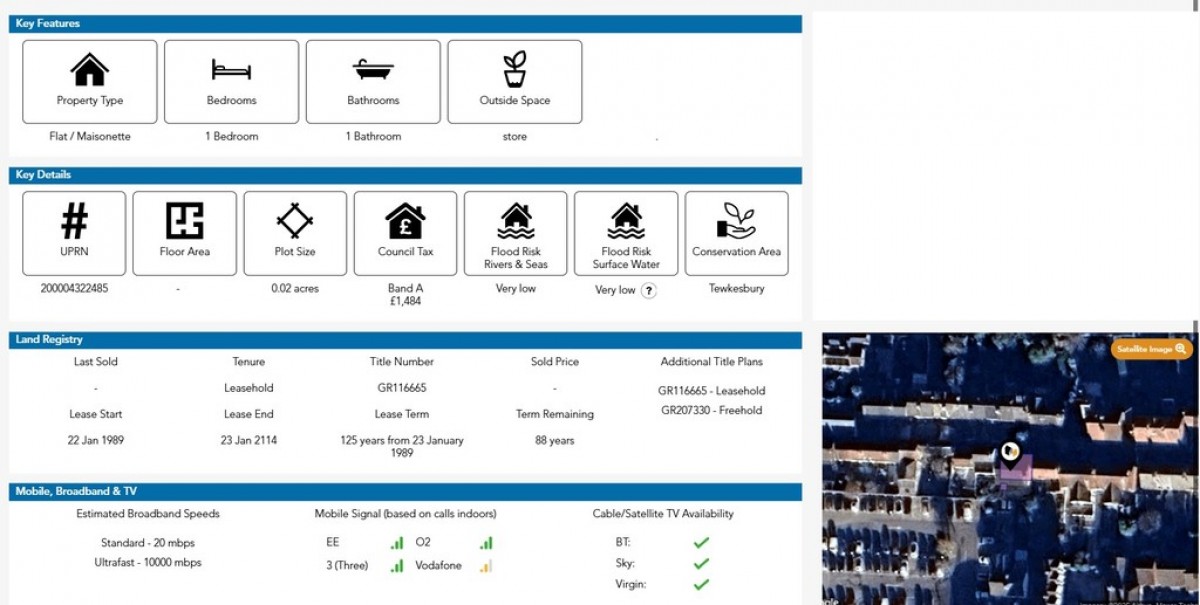Open the surface water help question mark

649,291
